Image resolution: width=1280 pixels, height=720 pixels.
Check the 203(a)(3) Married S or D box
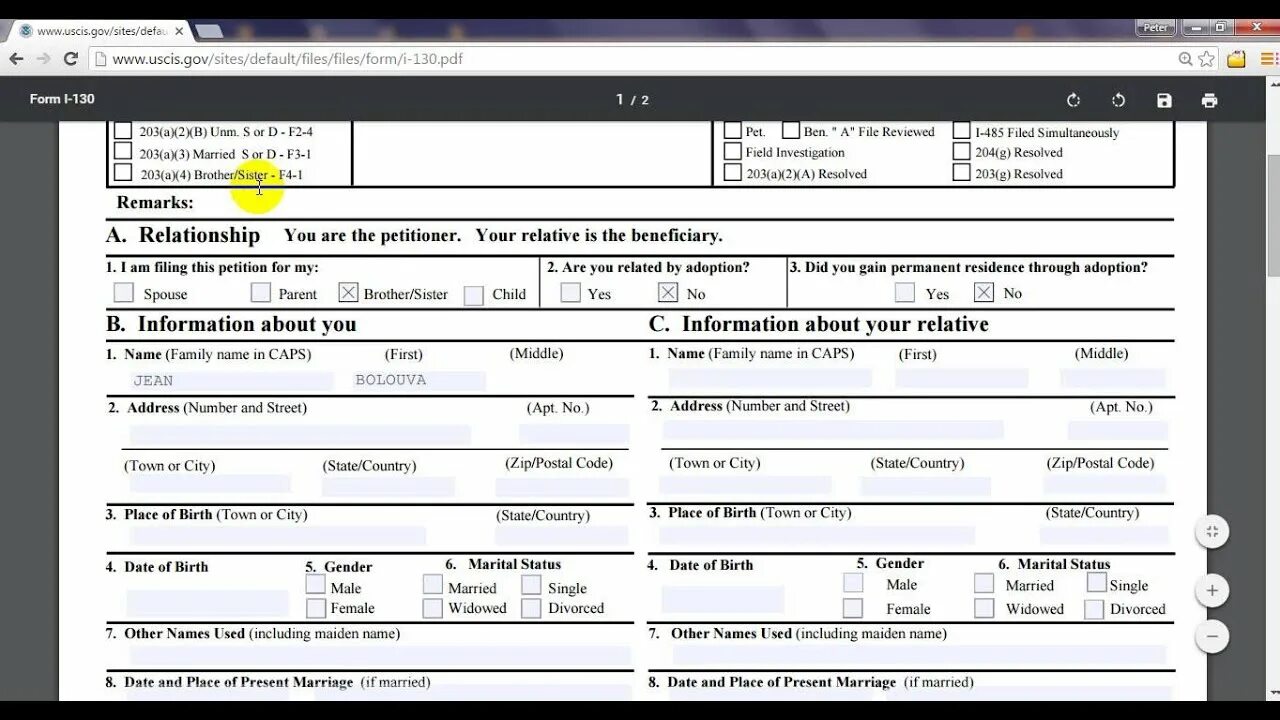[123, 151]
